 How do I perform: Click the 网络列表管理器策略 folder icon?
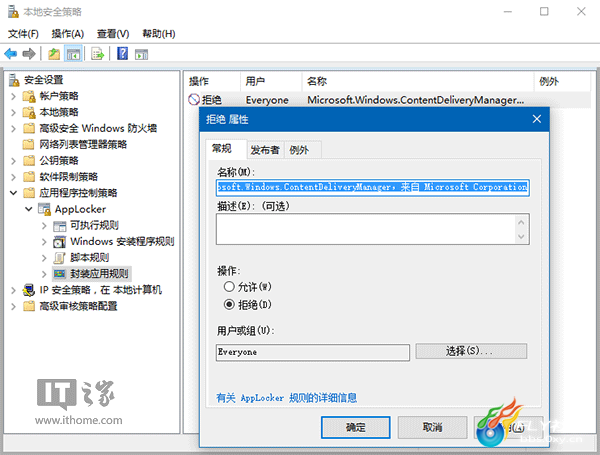(29, 144)
